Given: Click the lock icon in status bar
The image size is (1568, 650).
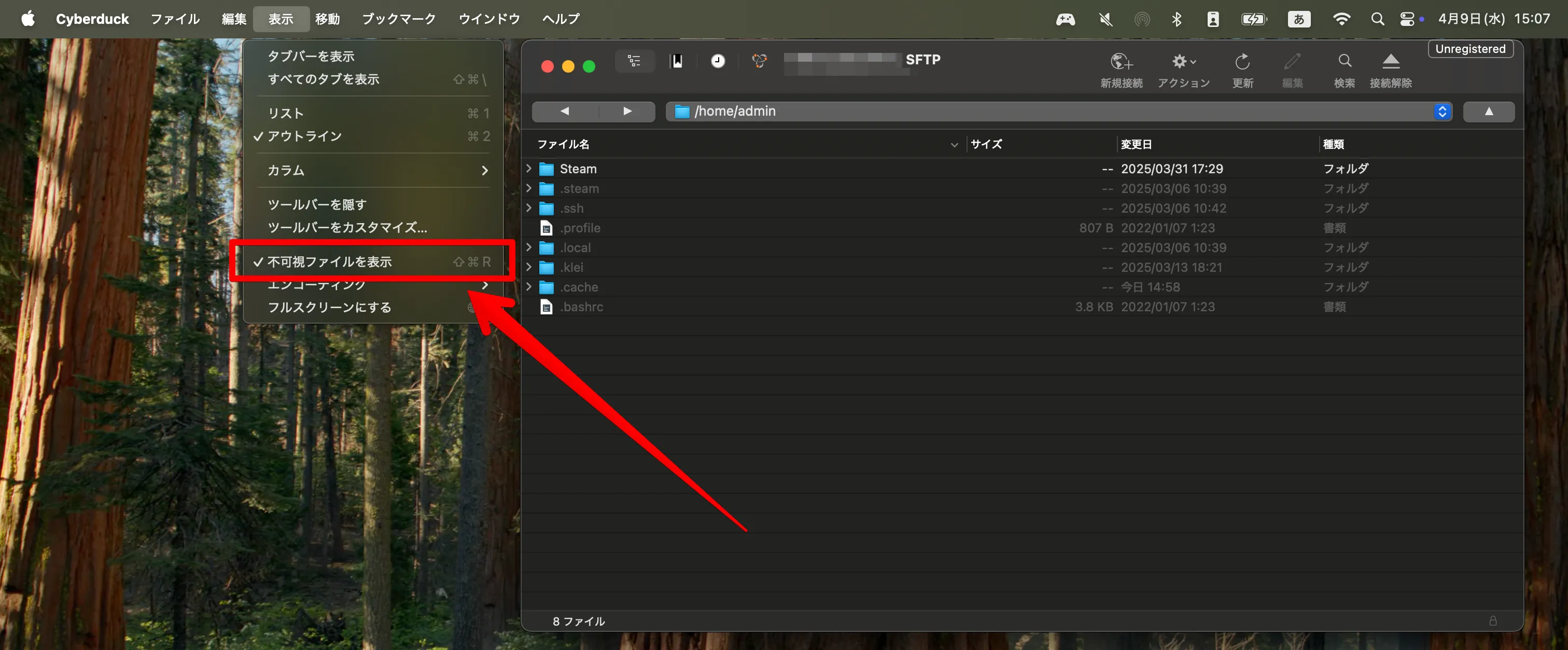Looking at the screenshot, I should 1492,621.
